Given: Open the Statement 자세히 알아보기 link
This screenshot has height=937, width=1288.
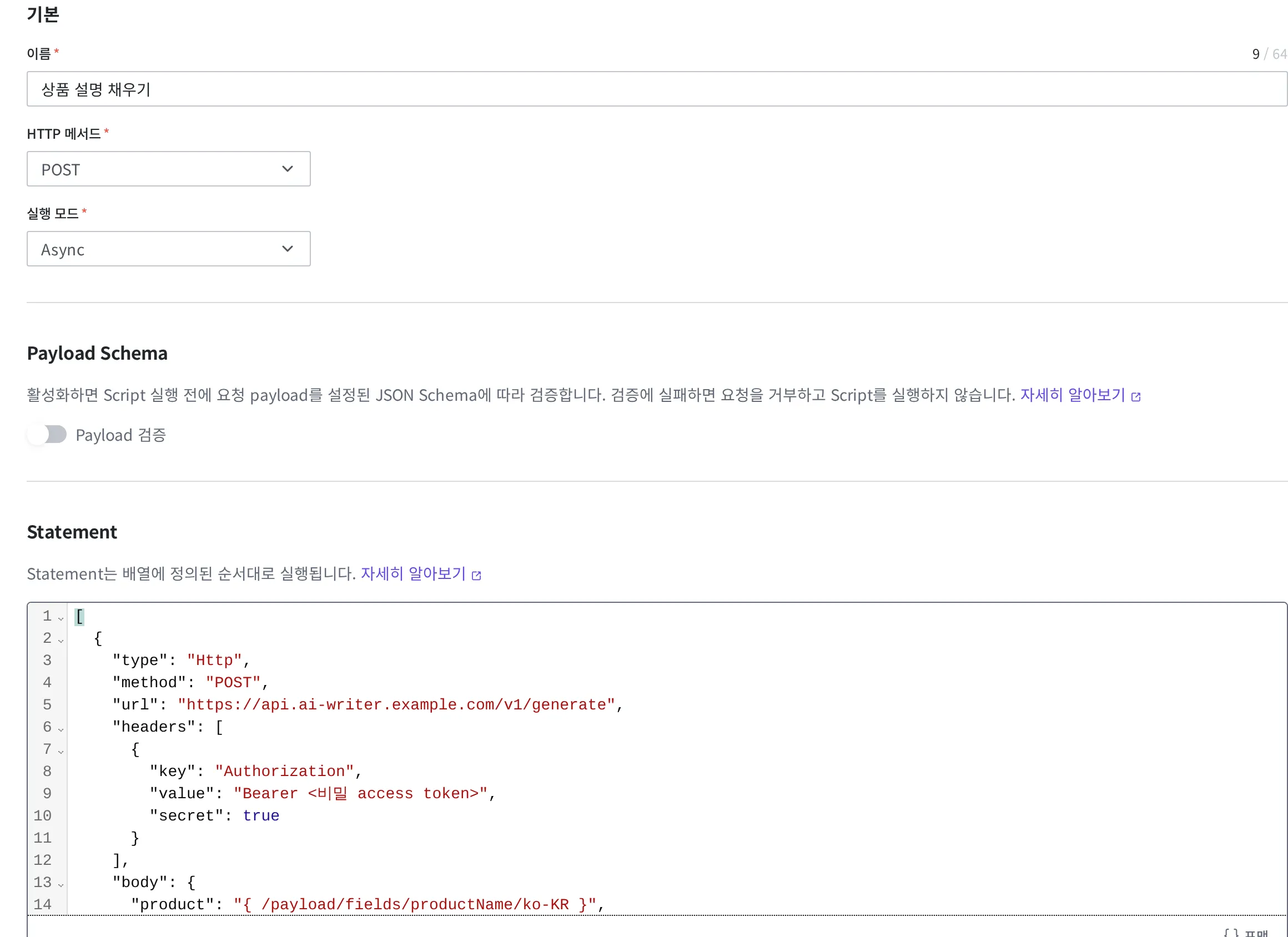Looking at the screenshot, I should 413,574.
